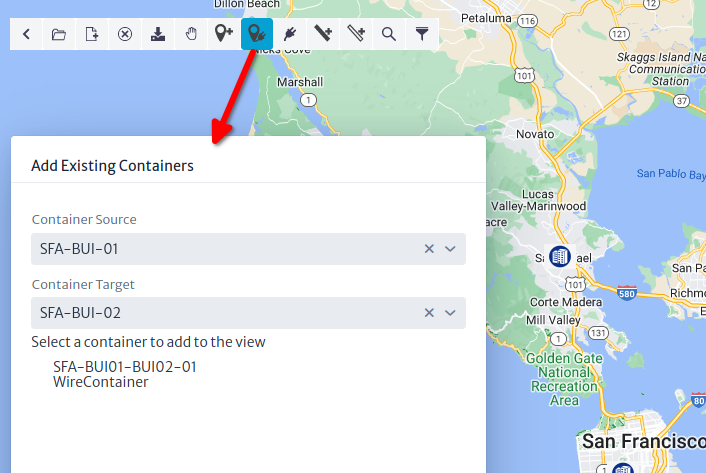Click the outlined line-plus container icon

356,34
